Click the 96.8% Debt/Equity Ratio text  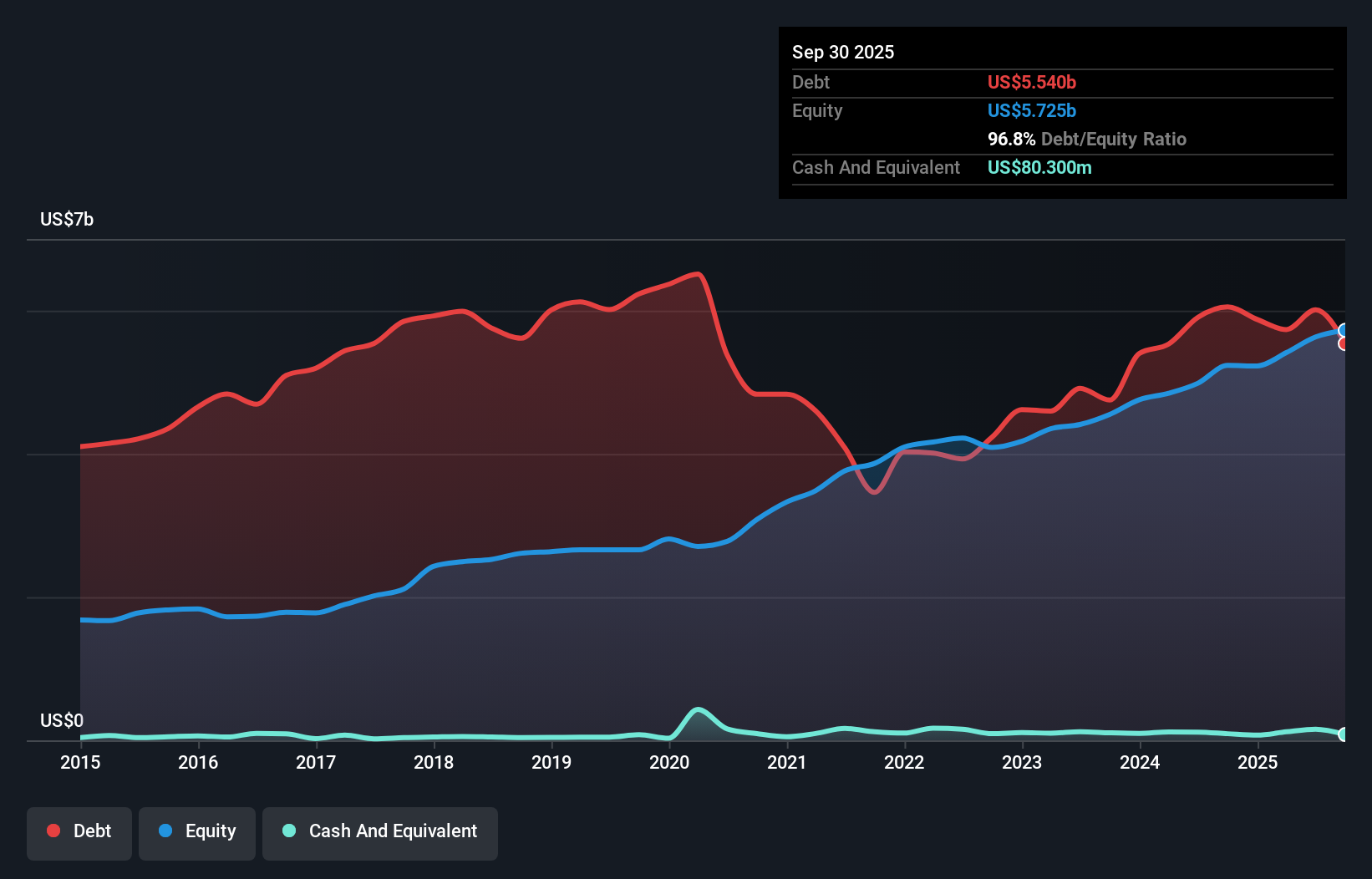[x=1087, y=139]
